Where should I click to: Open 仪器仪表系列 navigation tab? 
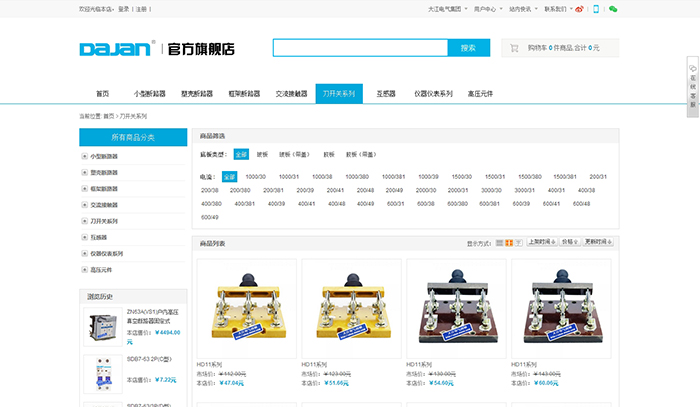(433, 94)
